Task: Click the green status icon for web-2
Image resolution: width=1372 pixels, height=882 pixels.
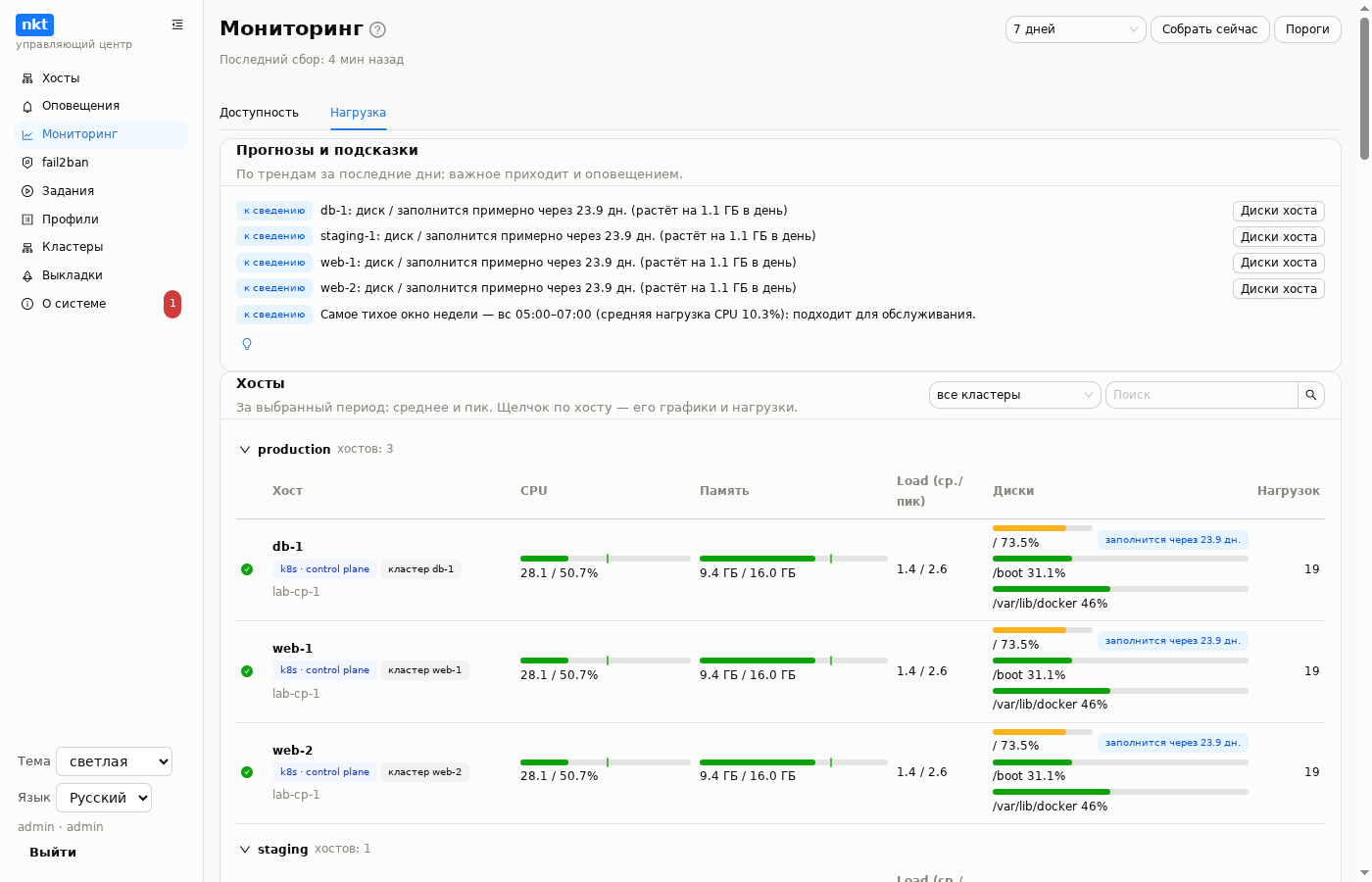Action: coord(247,772)
